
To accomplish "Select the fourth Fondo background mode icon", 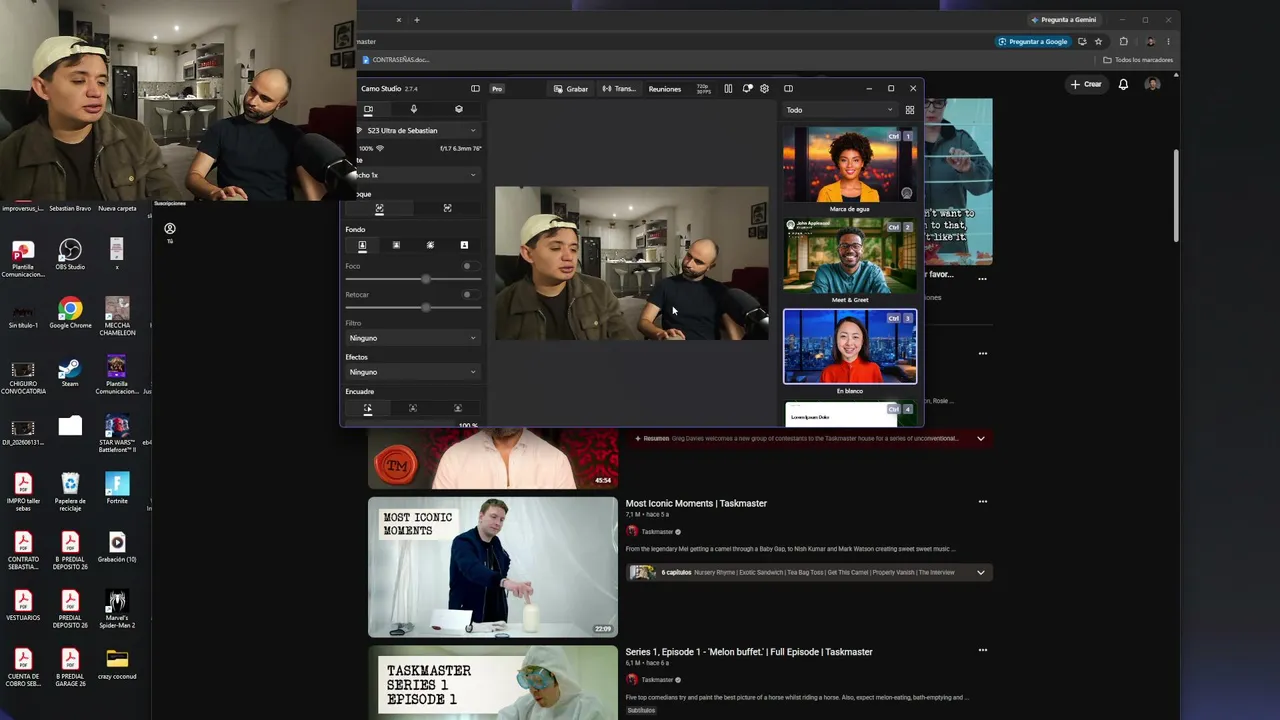I will click(464, 245).
